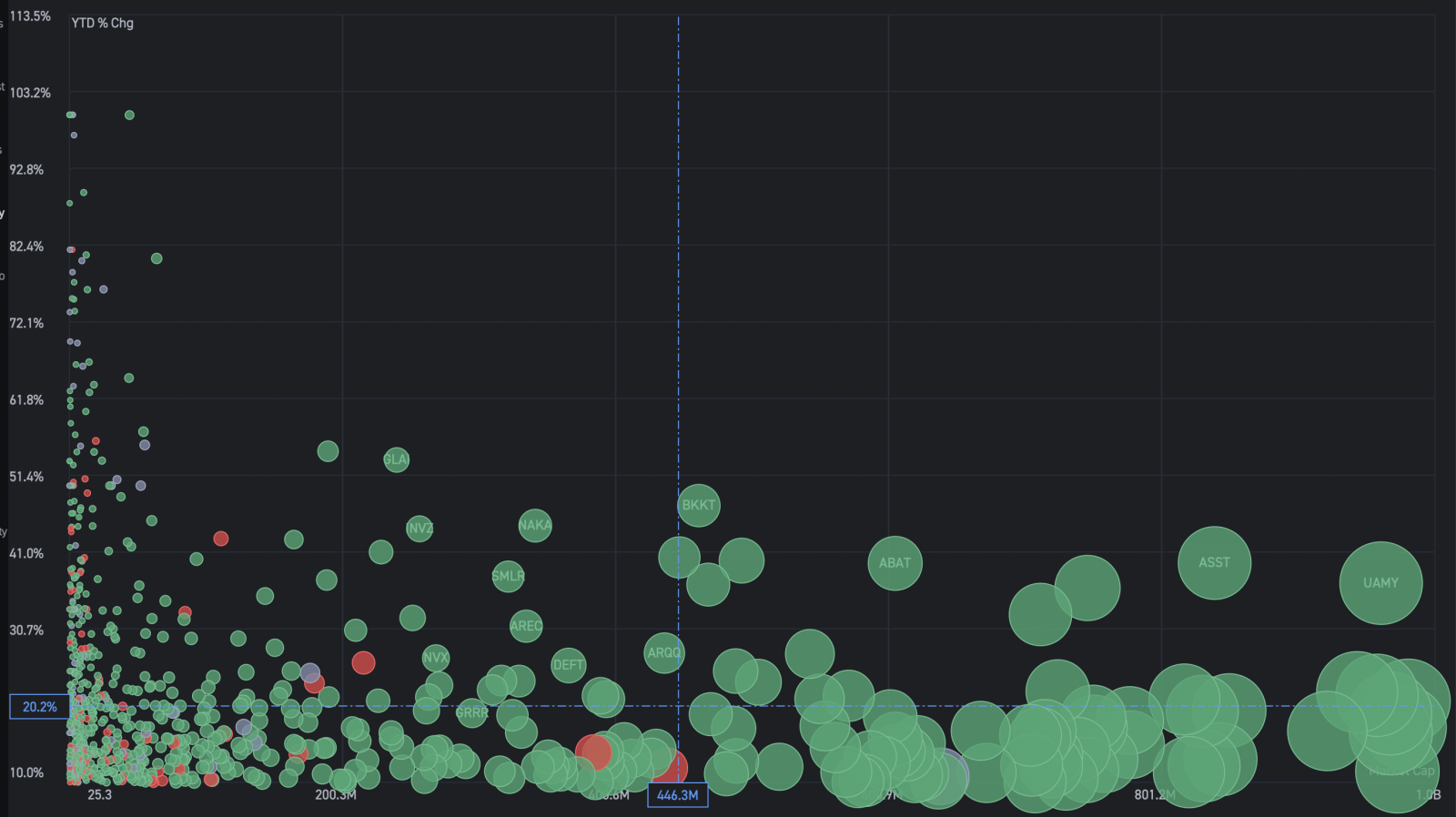Select the ARQQ bubble
This screenshot has height=817, width=1456.
[663, 653]
